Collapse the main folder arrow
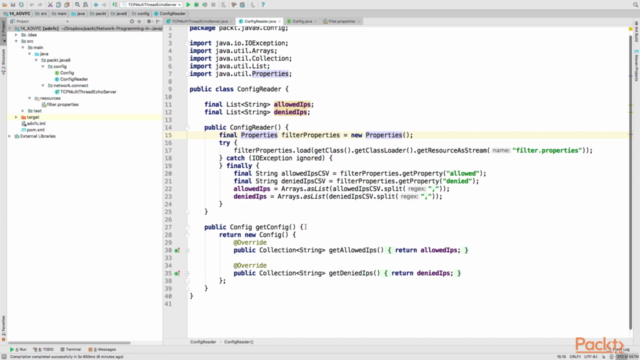Image resolution: width=640 pixels, height=360 pixels. [x=23, y=48]
